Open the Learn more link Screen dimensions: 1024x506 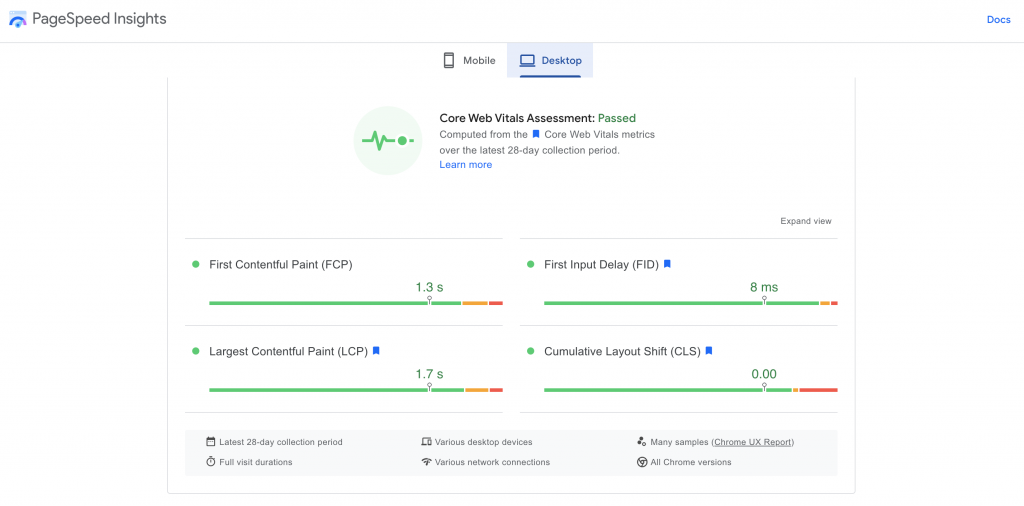click(466, 165)
